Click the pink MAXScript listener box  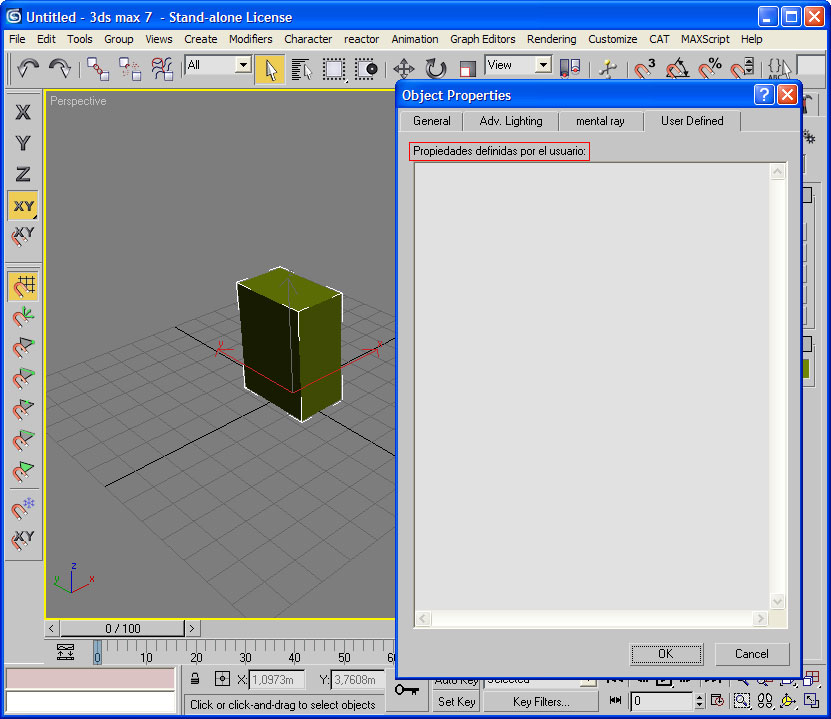pyautogui.click(x=90, y=679)
